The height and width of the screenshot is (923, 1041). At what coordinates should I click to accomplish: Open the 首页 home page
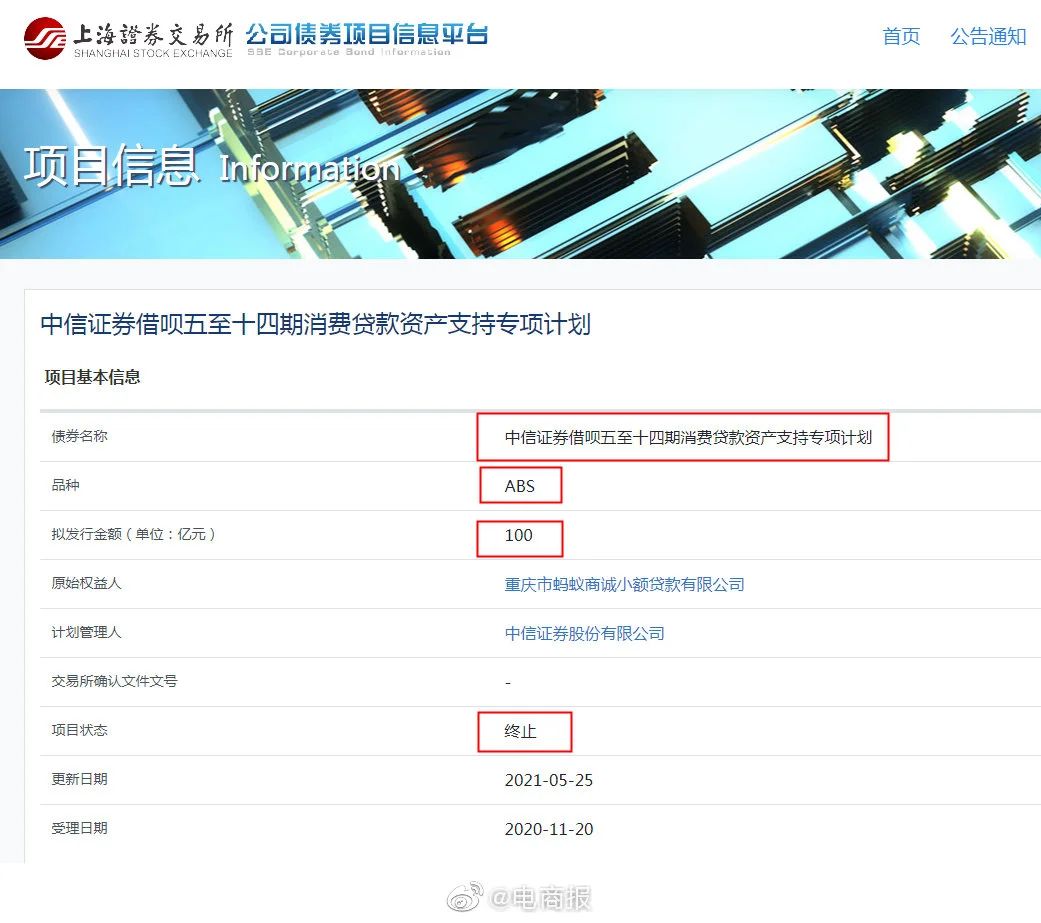[901, 37]
